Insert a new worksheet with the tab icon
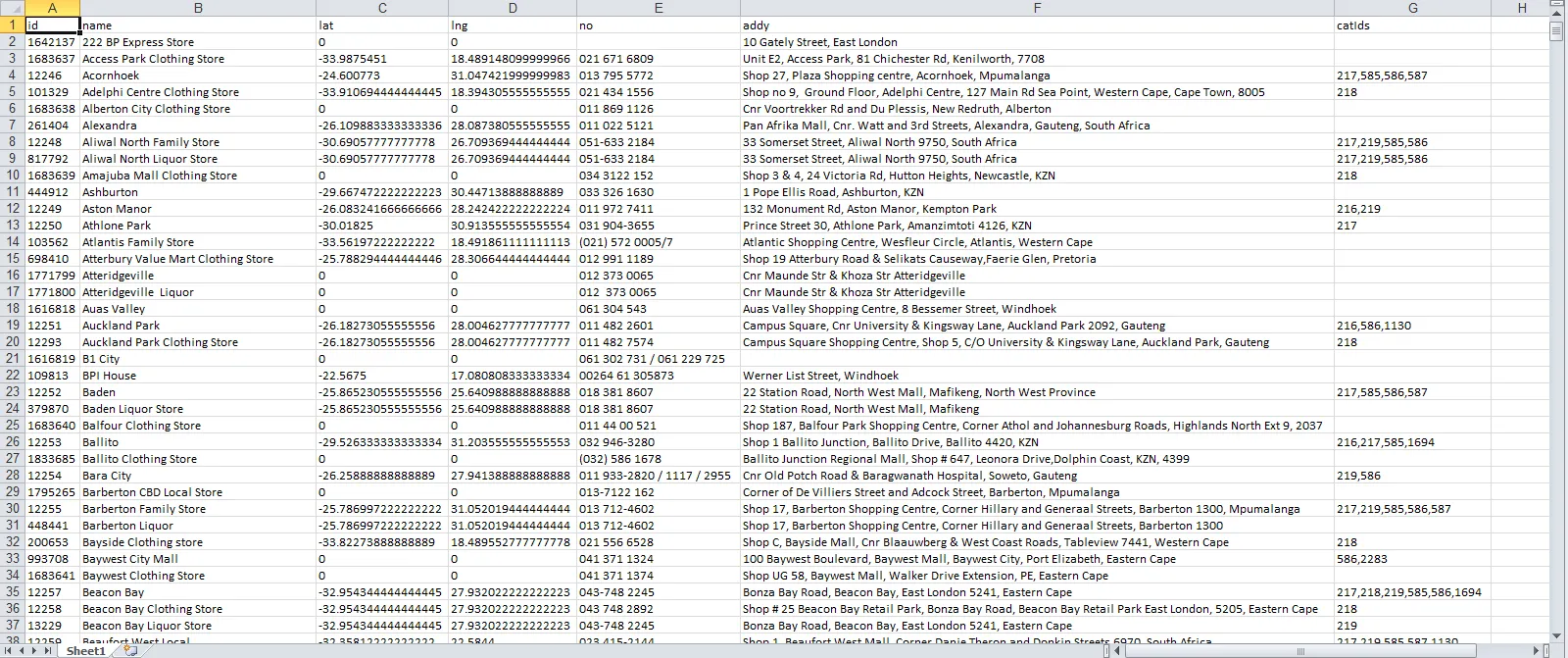 click(130, 651)
